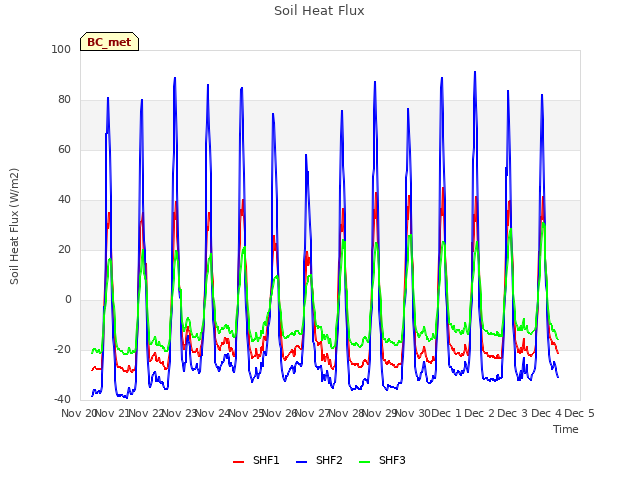
Task: Click the SHF1 legend label
Action: [x=266, y=460]
